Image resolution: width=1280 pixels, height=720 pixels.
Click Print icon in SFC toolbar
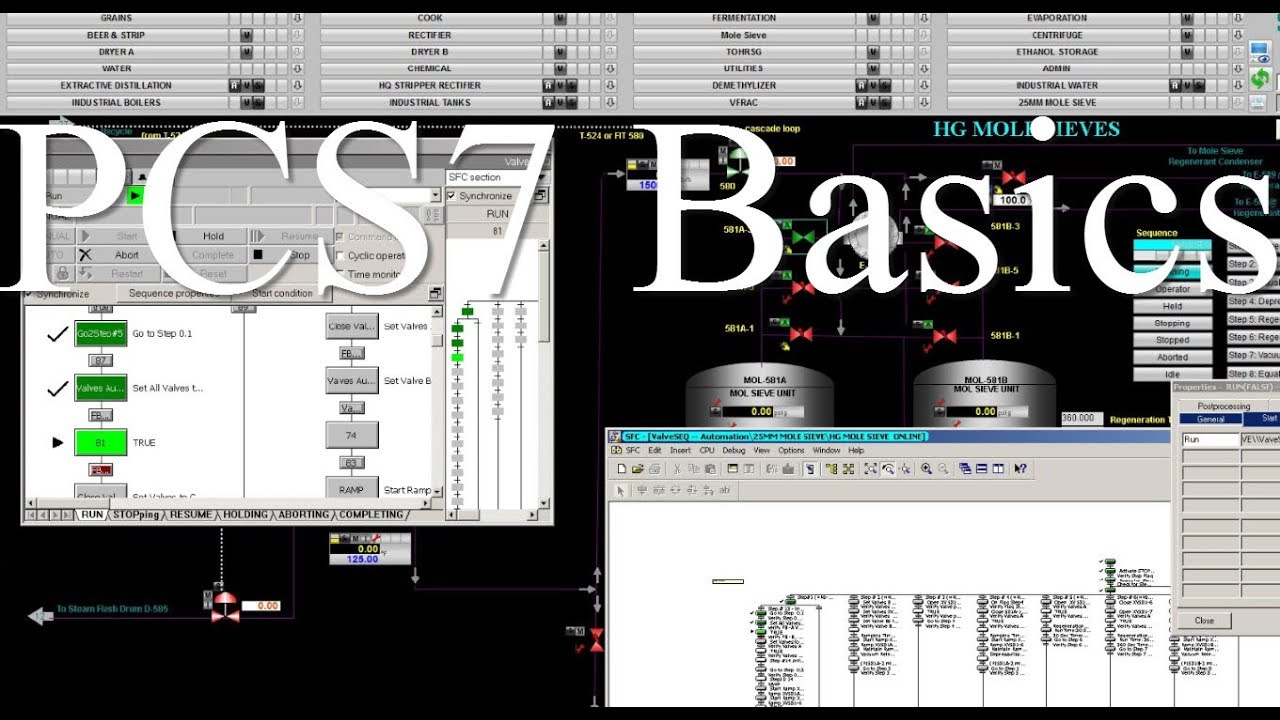(x=654, y=468)
